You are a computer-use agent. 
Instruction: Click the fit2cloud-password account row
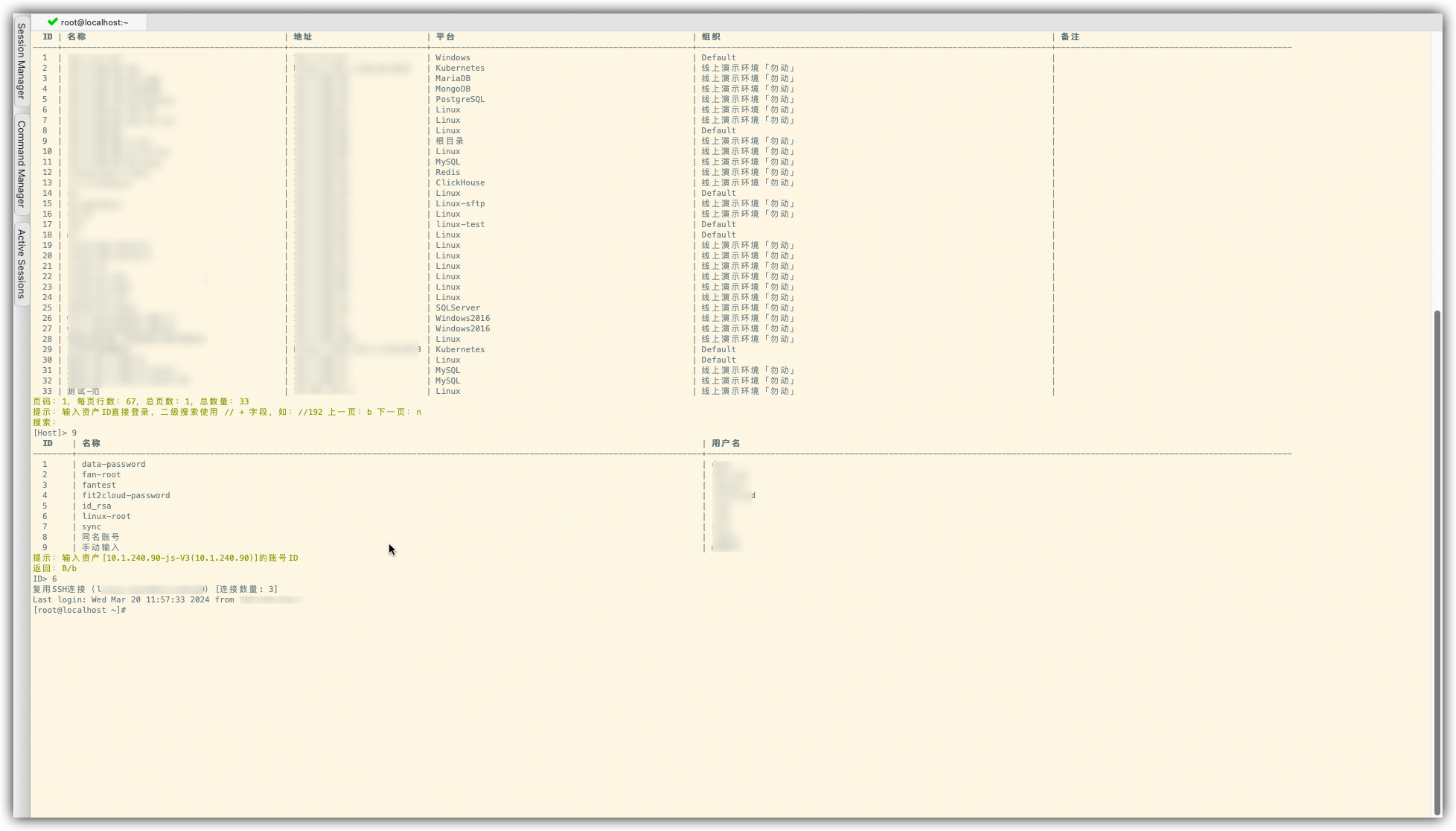(126, 495)
